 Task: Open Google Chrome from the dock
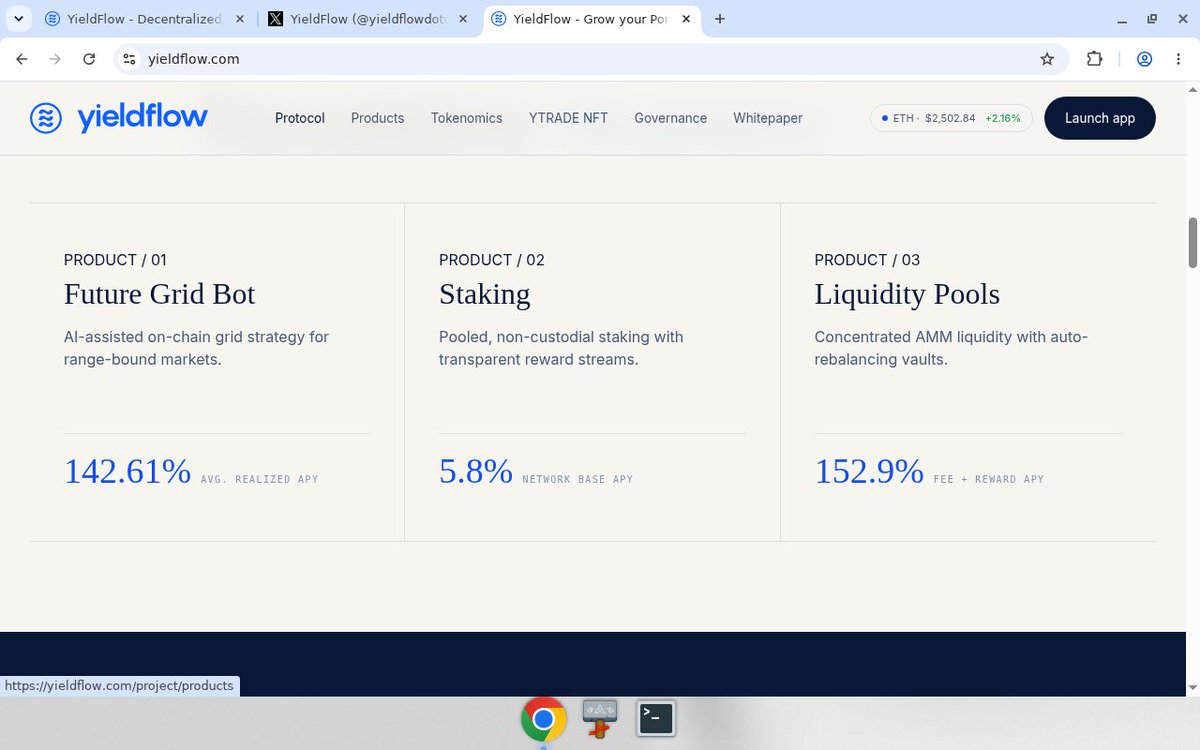coord(543,719)
